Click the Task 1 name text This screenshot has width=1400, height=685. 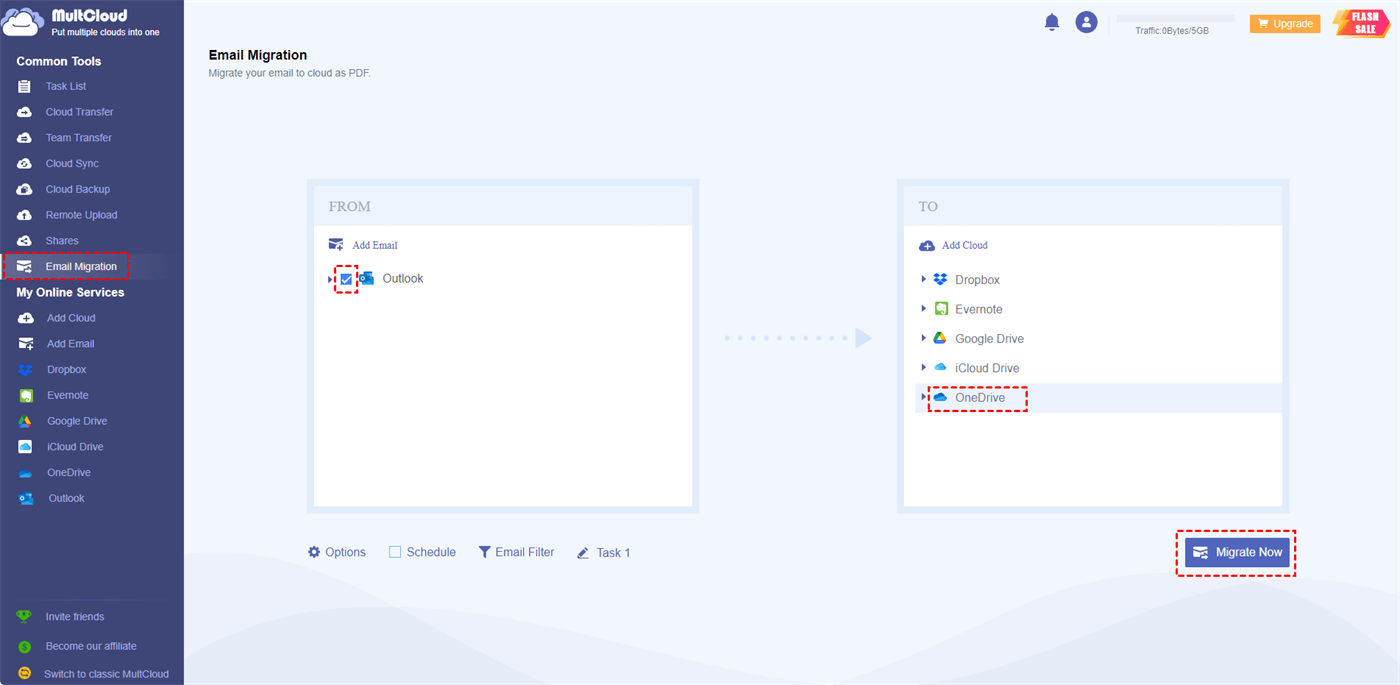pos(613,553)
